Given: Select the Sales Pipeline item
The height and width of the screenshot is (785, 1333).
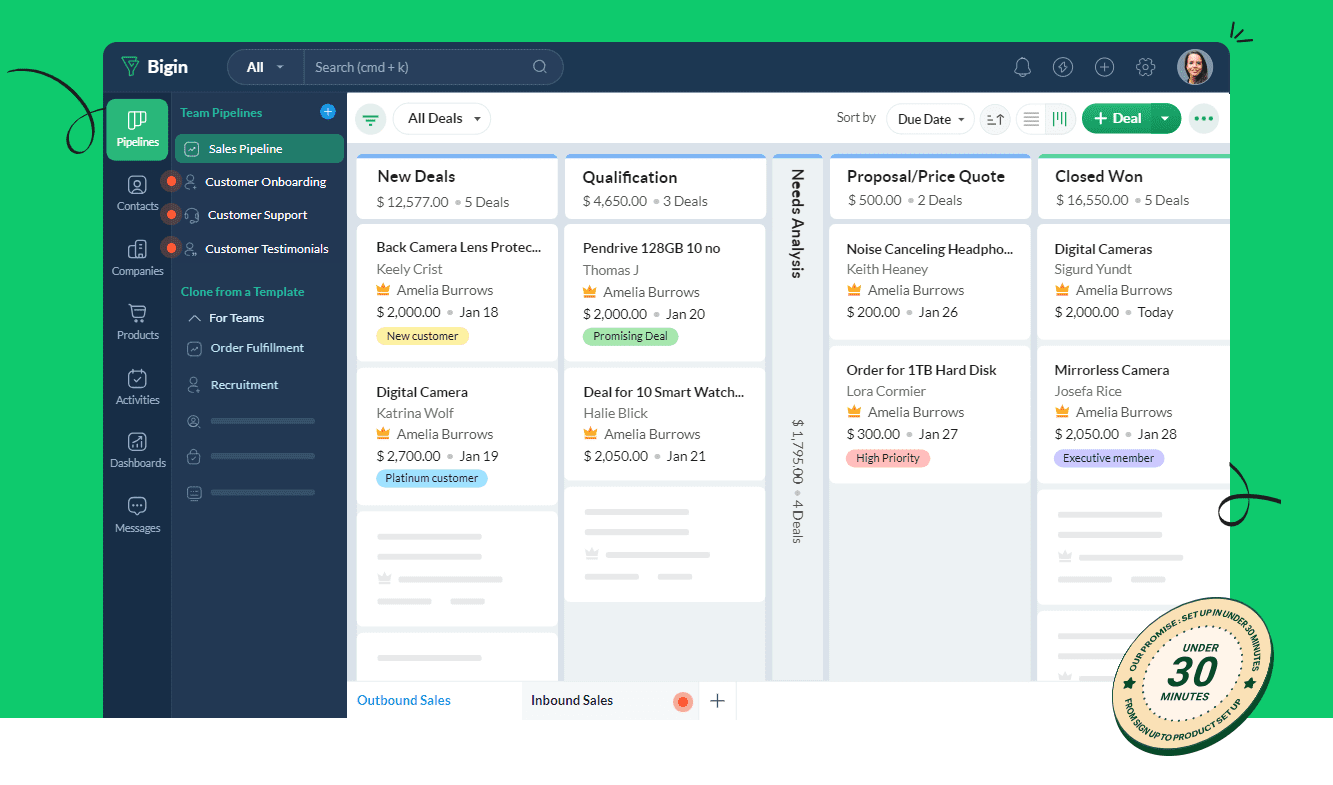Looking at the screenshot, I should tap(259, 149).
